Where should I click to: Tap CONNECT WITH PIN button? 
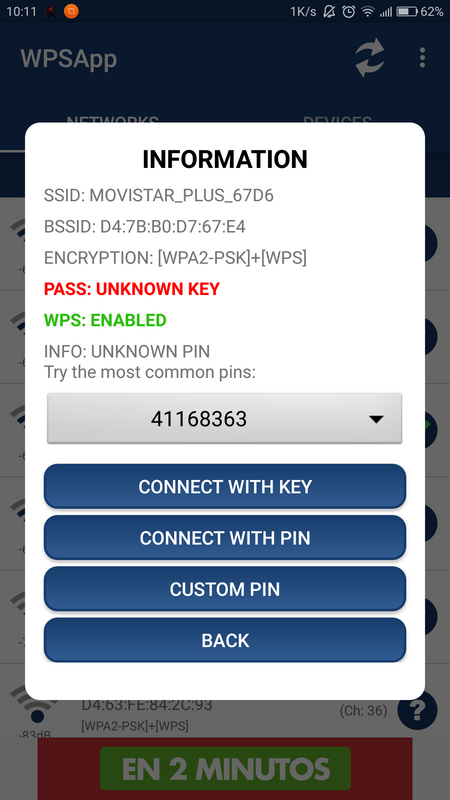coord(225,538)
